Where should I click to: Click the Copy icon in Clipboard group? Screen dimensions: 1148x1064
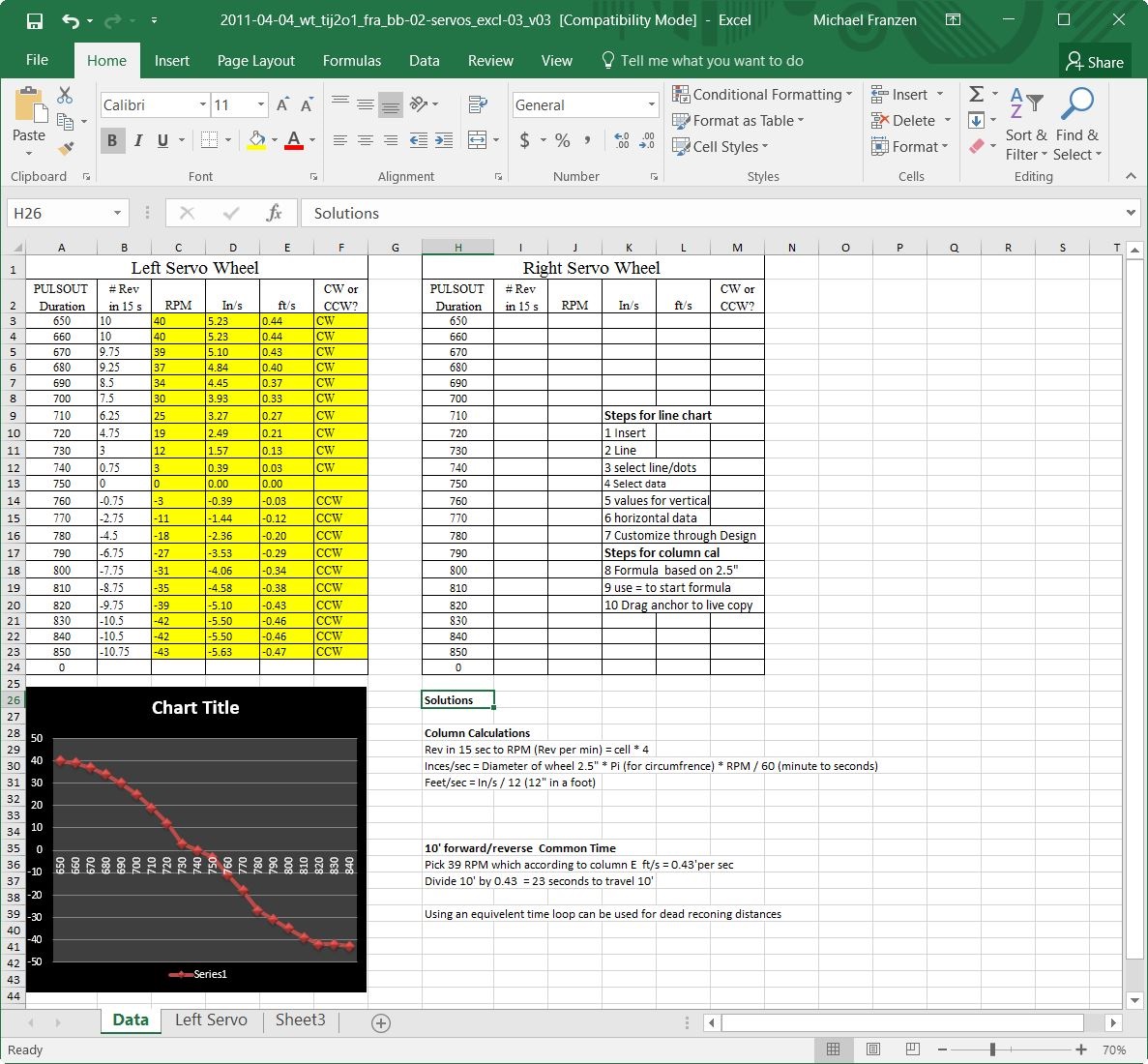point(65,122)
